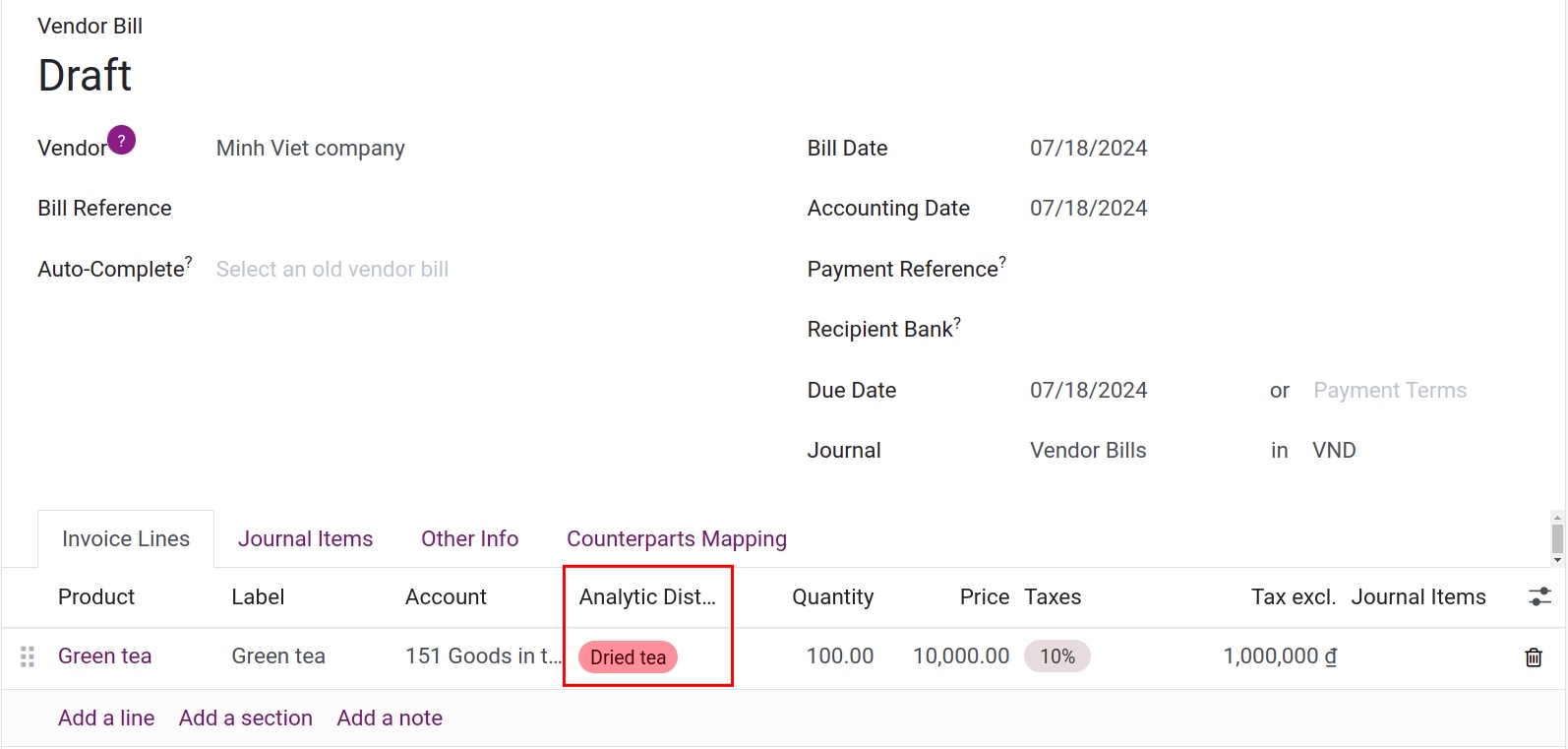Switch to the Journal Items tab
The width and height of the screenshot is (1568, 749).
coord(305,538)
